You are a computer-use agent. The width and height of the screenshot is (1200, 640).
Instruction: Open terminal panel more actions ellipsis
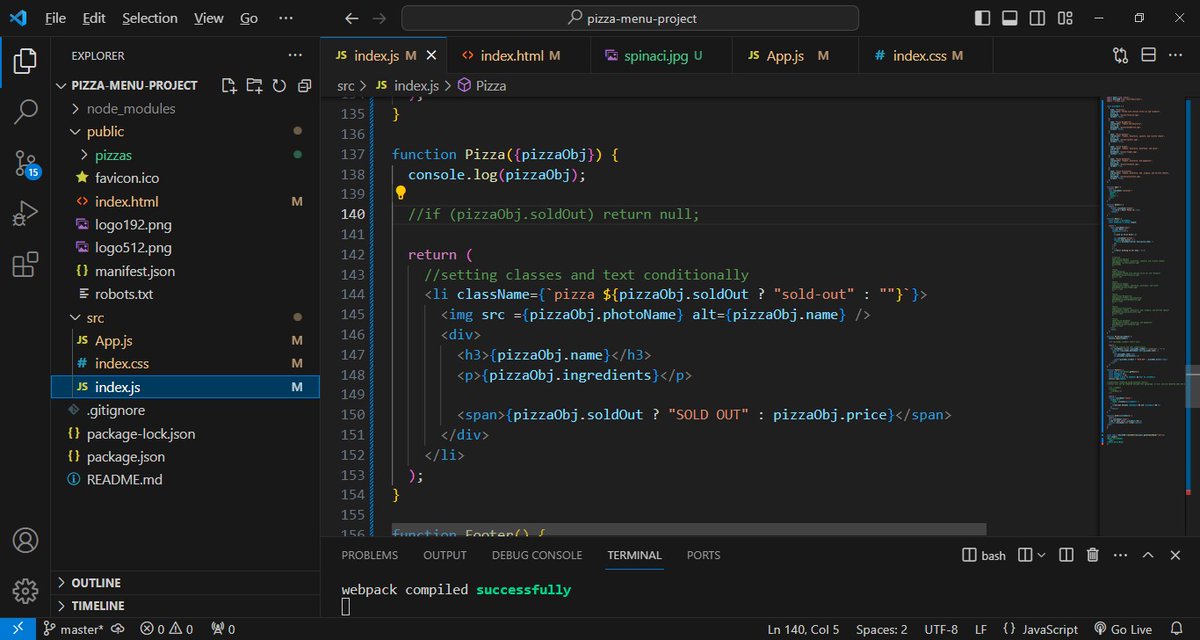(x=1120, y=555)
